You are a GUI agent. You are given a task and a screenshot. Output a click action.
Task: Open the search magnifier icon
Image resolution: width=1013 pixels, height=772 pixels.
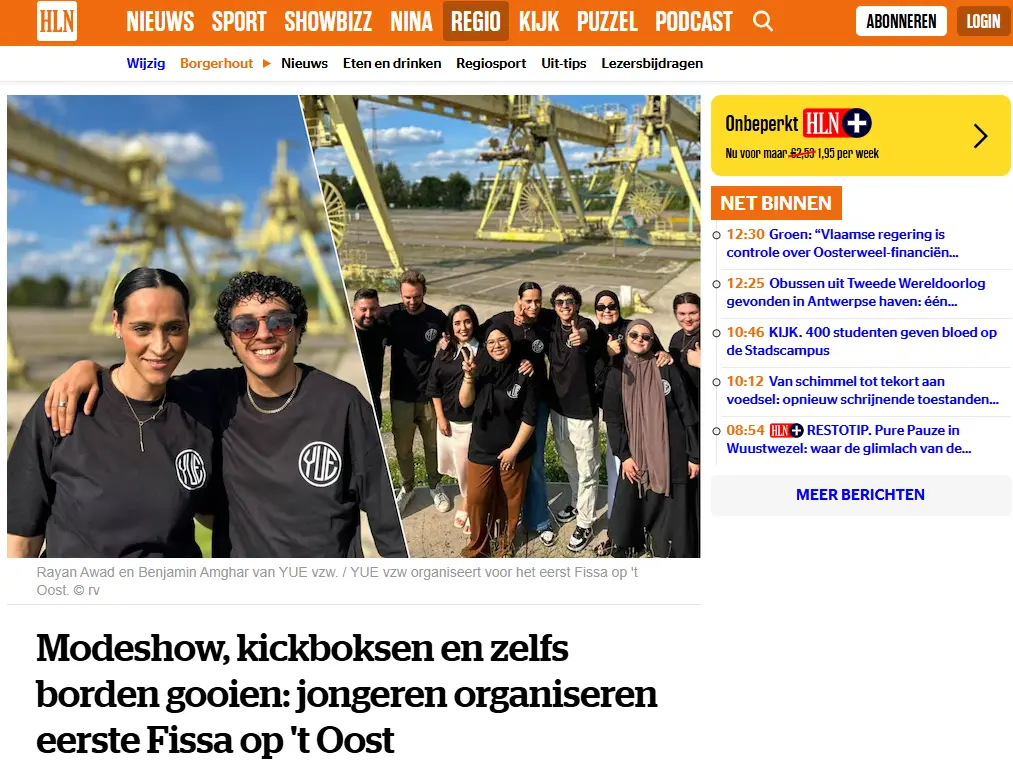763,21
